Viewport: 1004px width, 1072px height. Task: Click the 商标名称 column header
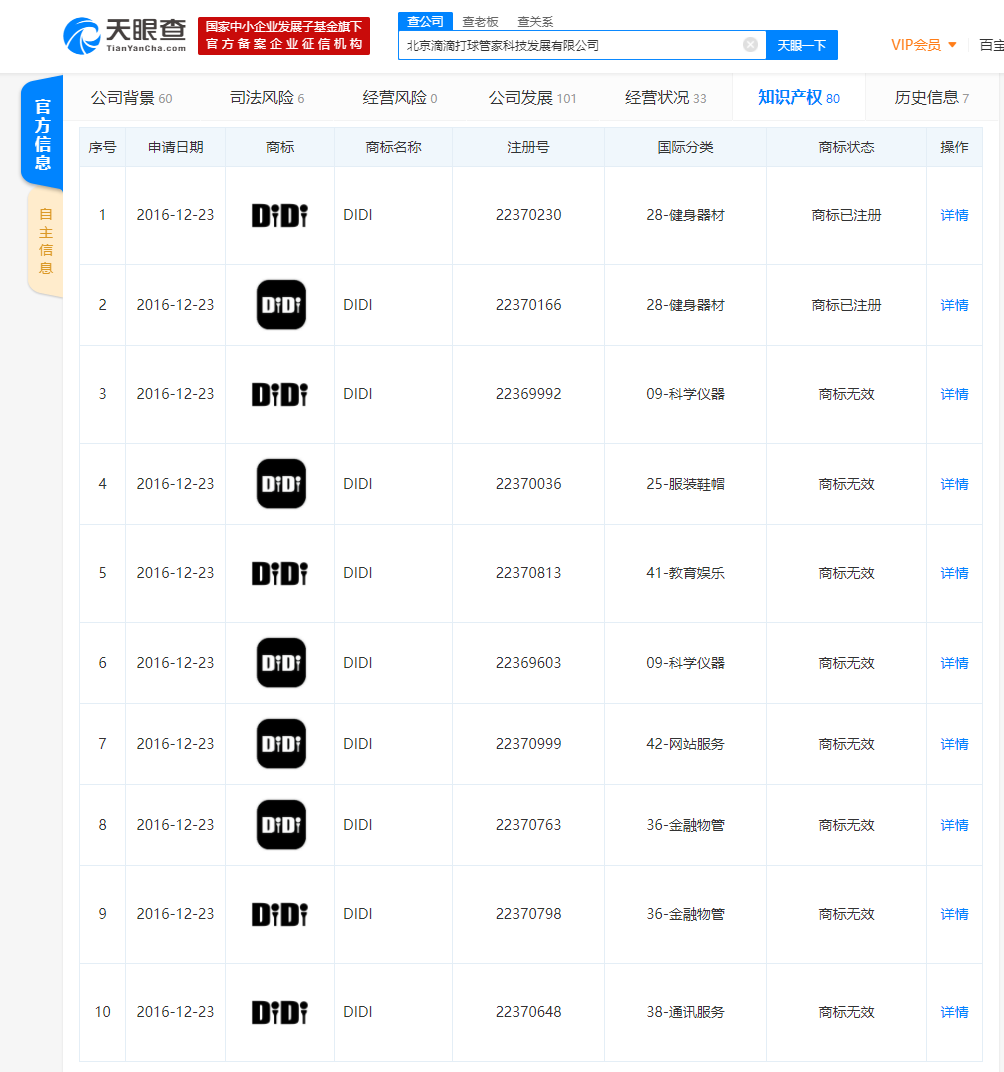point(394,147)
